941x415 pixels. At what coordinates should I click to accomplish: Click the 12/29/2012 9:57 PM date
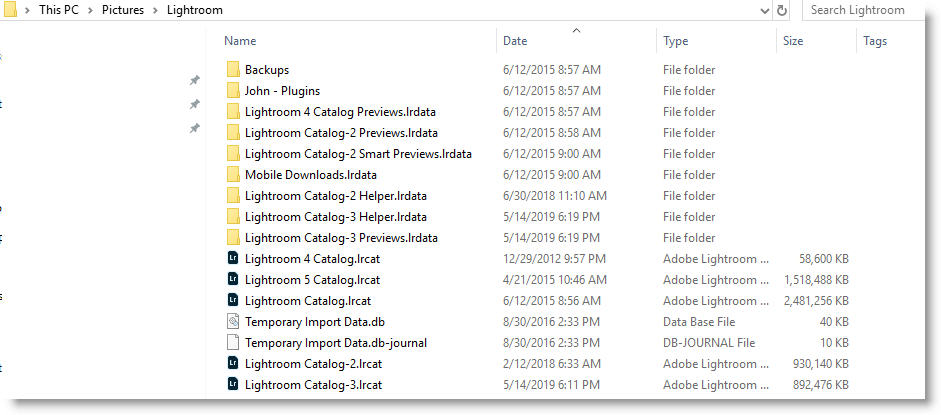tap(555, 258)
